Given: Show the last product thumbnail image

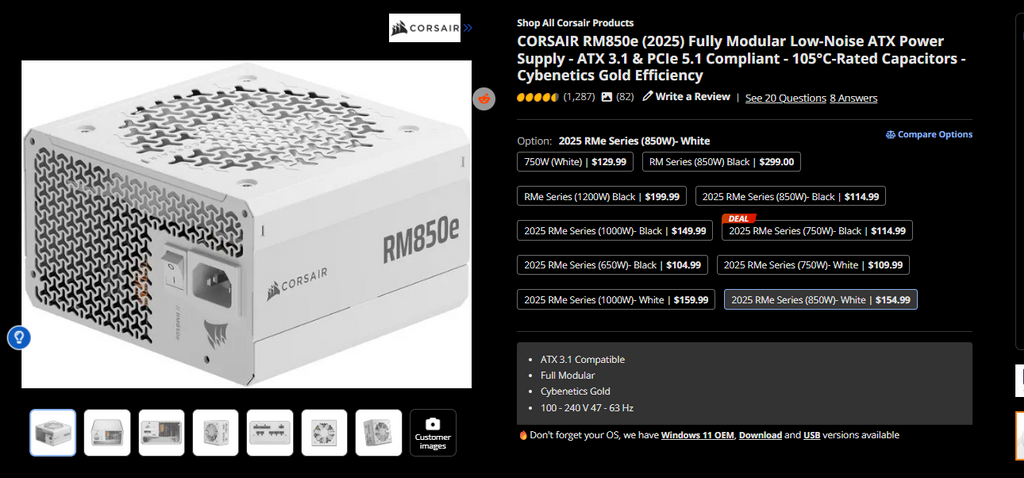Looking at the screenshot, I should (379, 432).
